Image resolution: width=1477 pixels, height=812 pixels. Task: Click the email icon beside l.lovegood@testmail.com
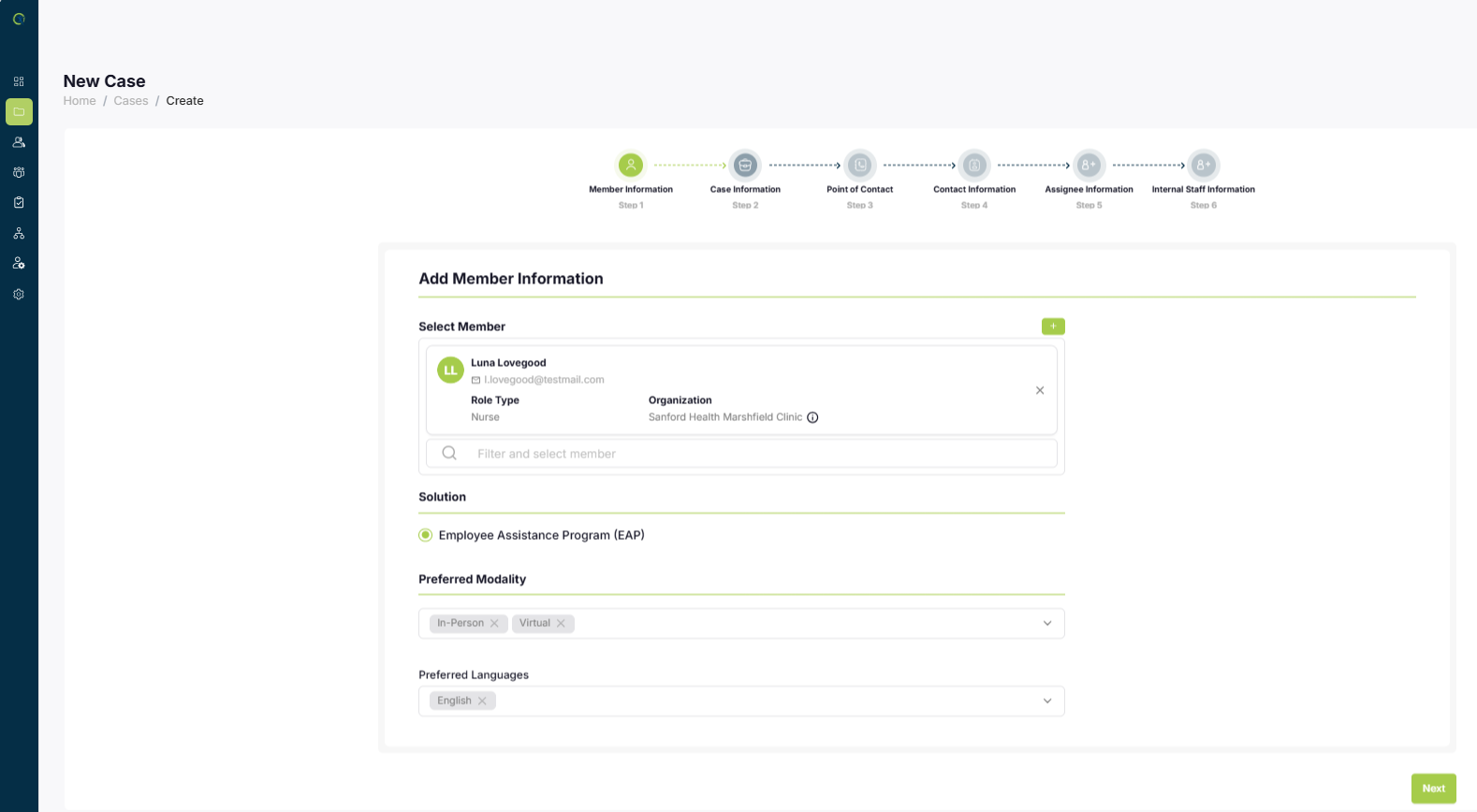[475, 380]
